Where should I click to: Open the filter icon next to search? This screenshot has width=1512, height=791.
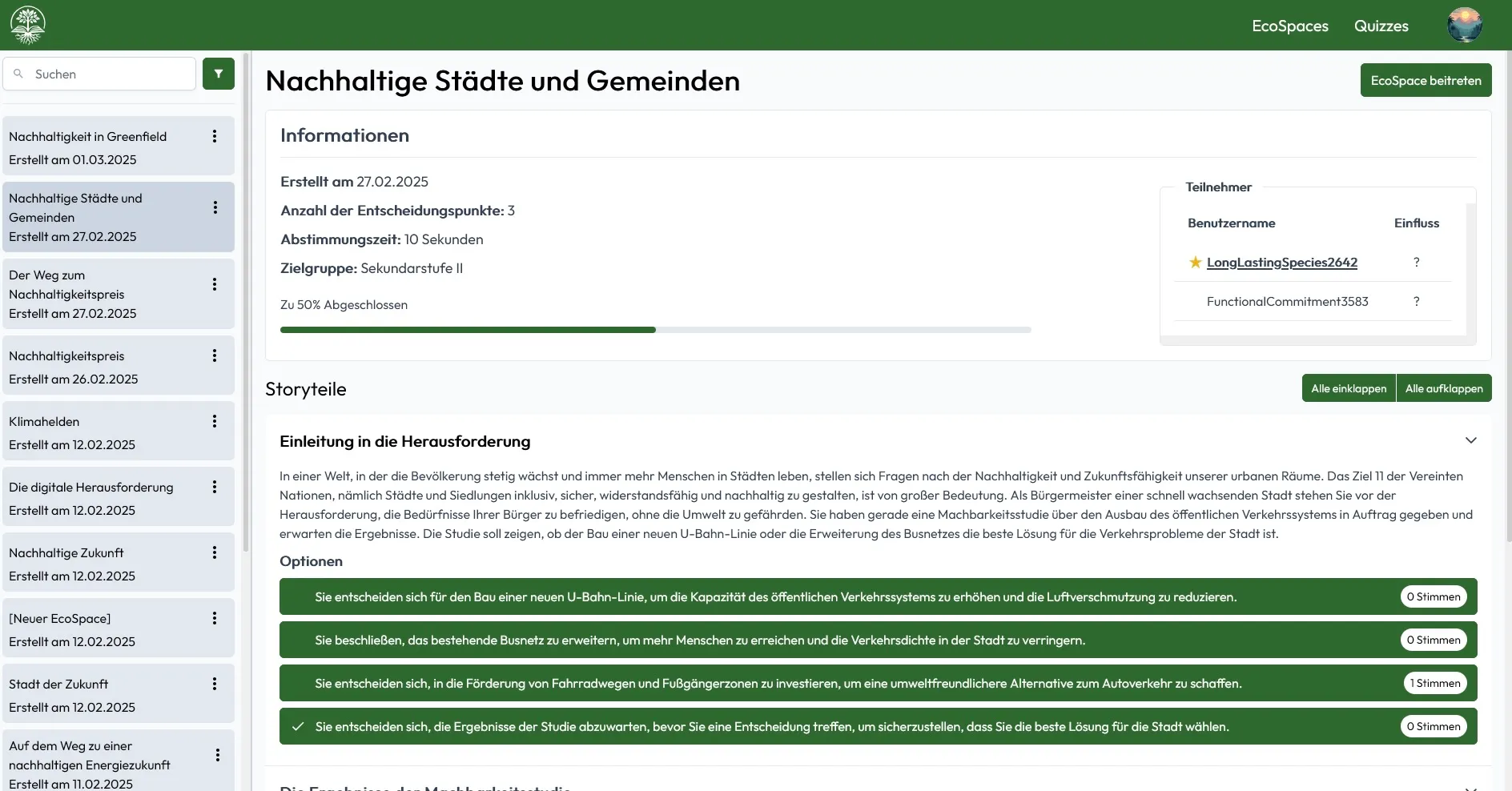(x=218, y=74)
